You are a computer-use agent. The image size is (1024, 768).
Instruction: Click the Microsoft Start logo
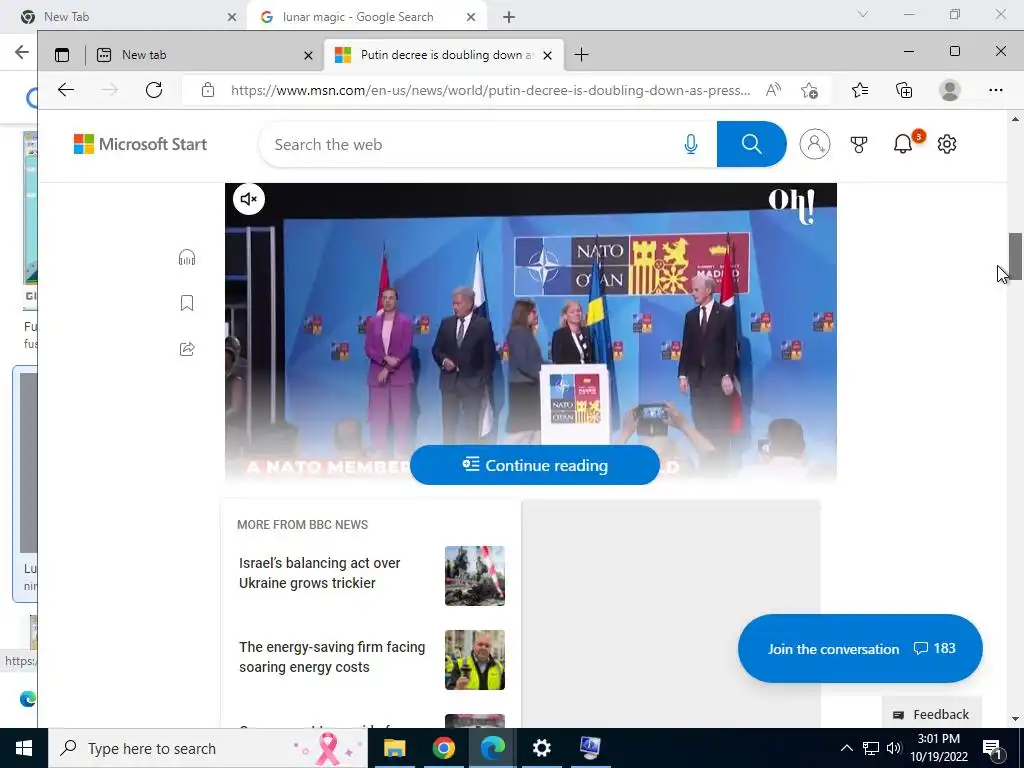pos(140,144)
